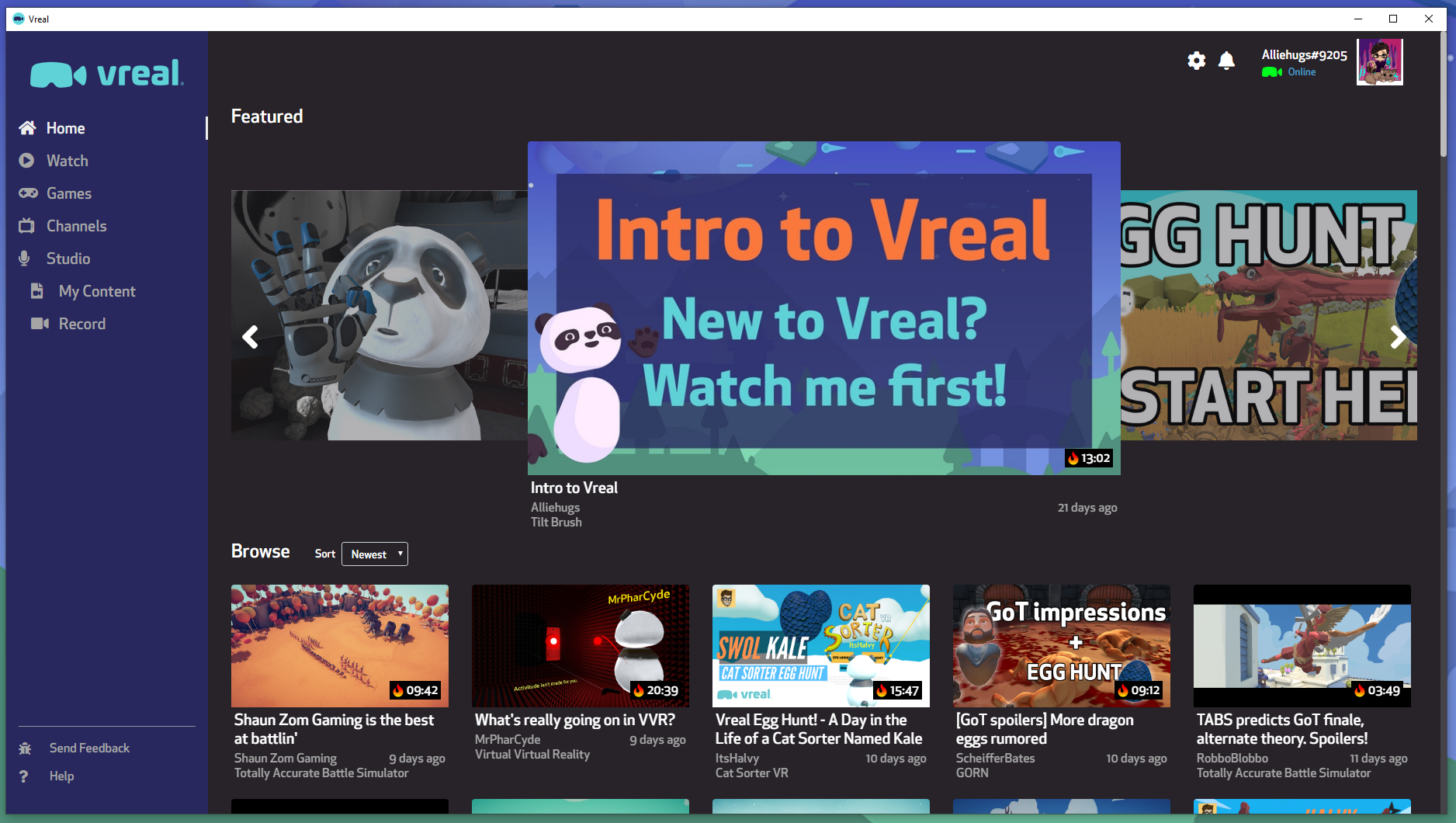
Task: Click the Virtual Virtual Reality game link
Action: tap(532, 754)
